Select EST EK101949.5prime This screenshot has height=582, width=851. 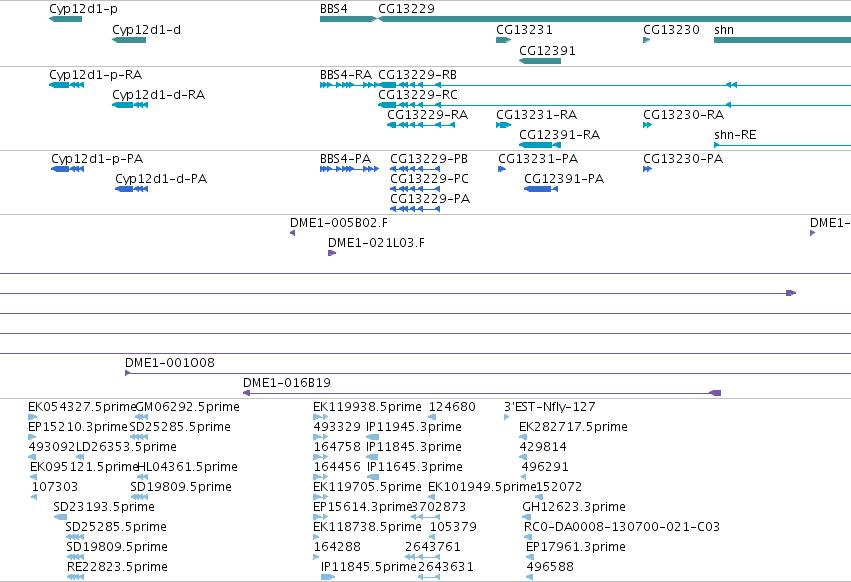(432, 497)
